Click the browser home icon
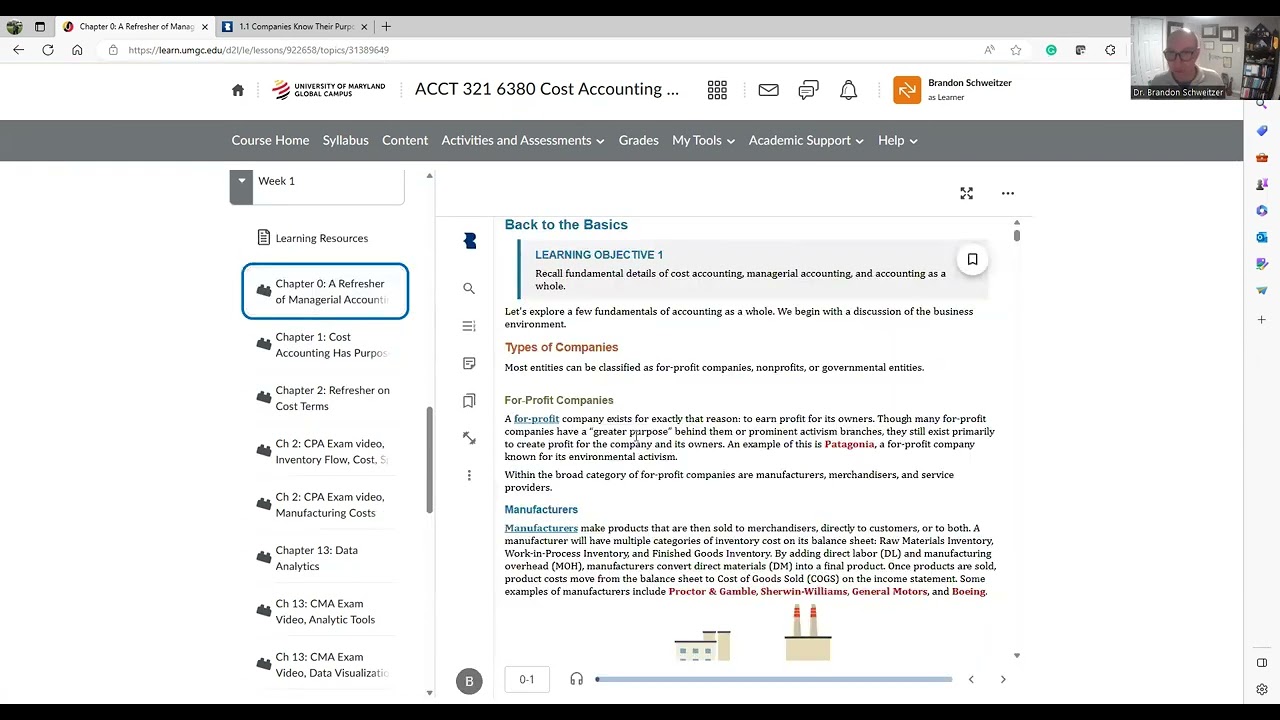The image size is (1280, 720). (x=77, y=50)
